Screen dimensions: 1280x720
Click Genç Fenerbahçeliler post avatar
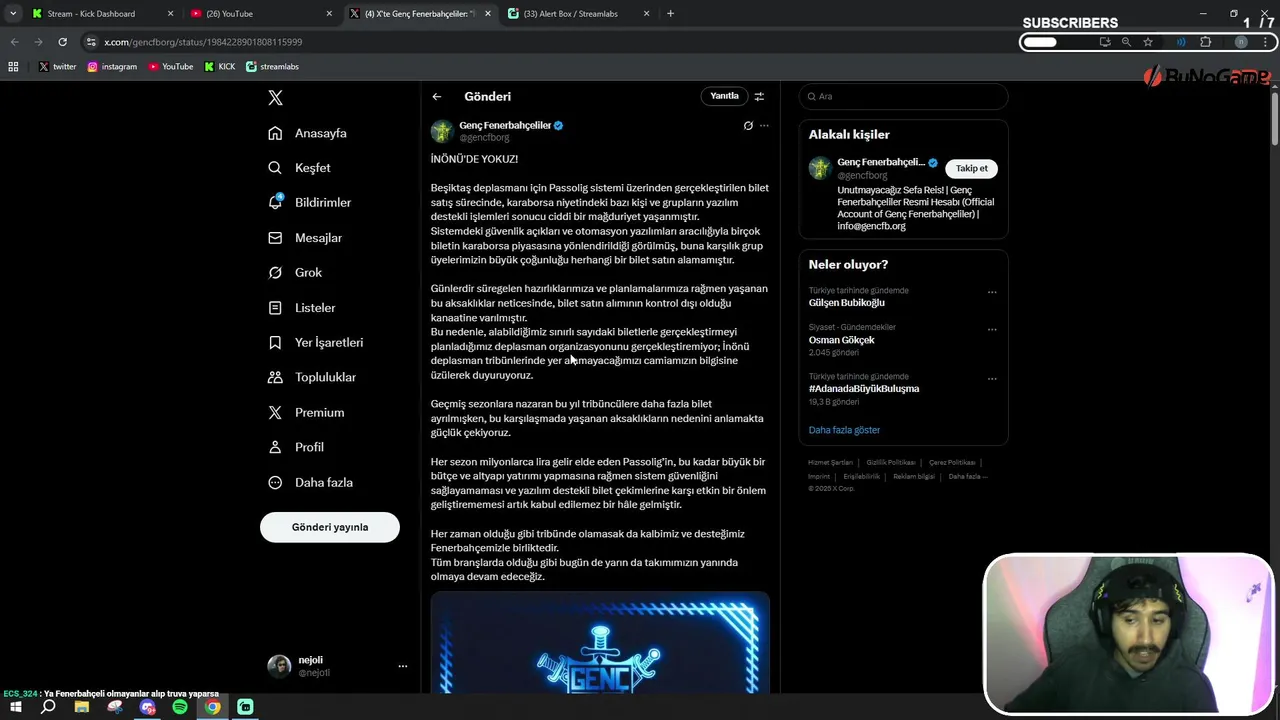442,131
